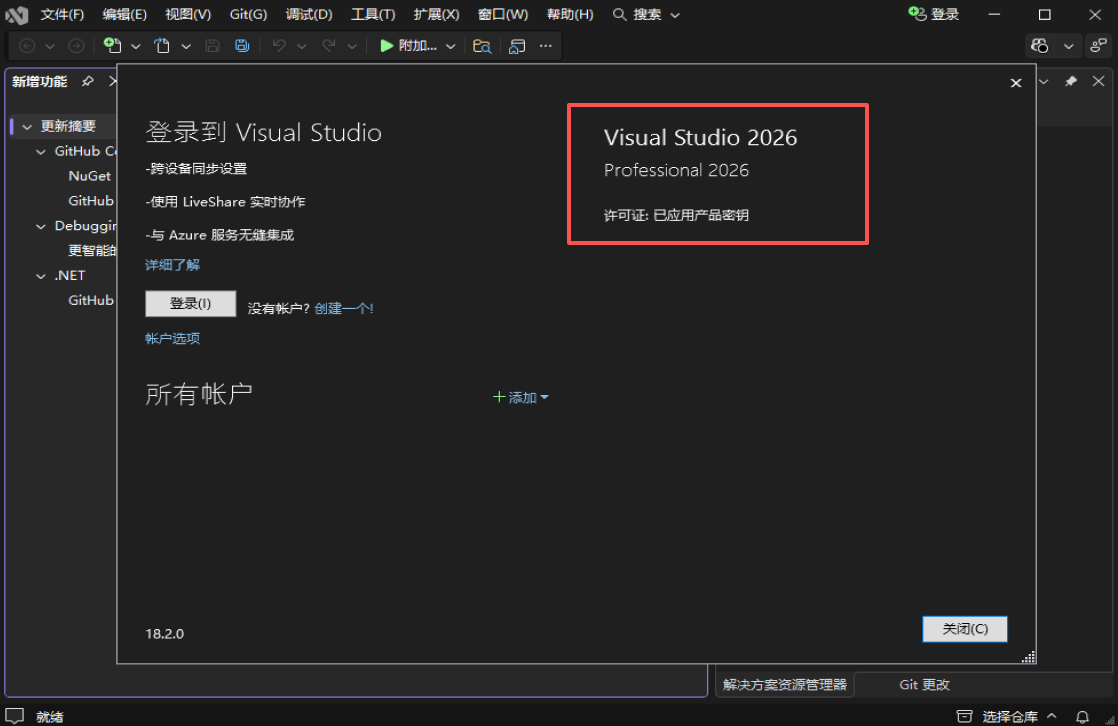The width and height of the screenshot is (1118, 726).
Task: Open the 扩展(X) menu
Action: pos(436,14)
